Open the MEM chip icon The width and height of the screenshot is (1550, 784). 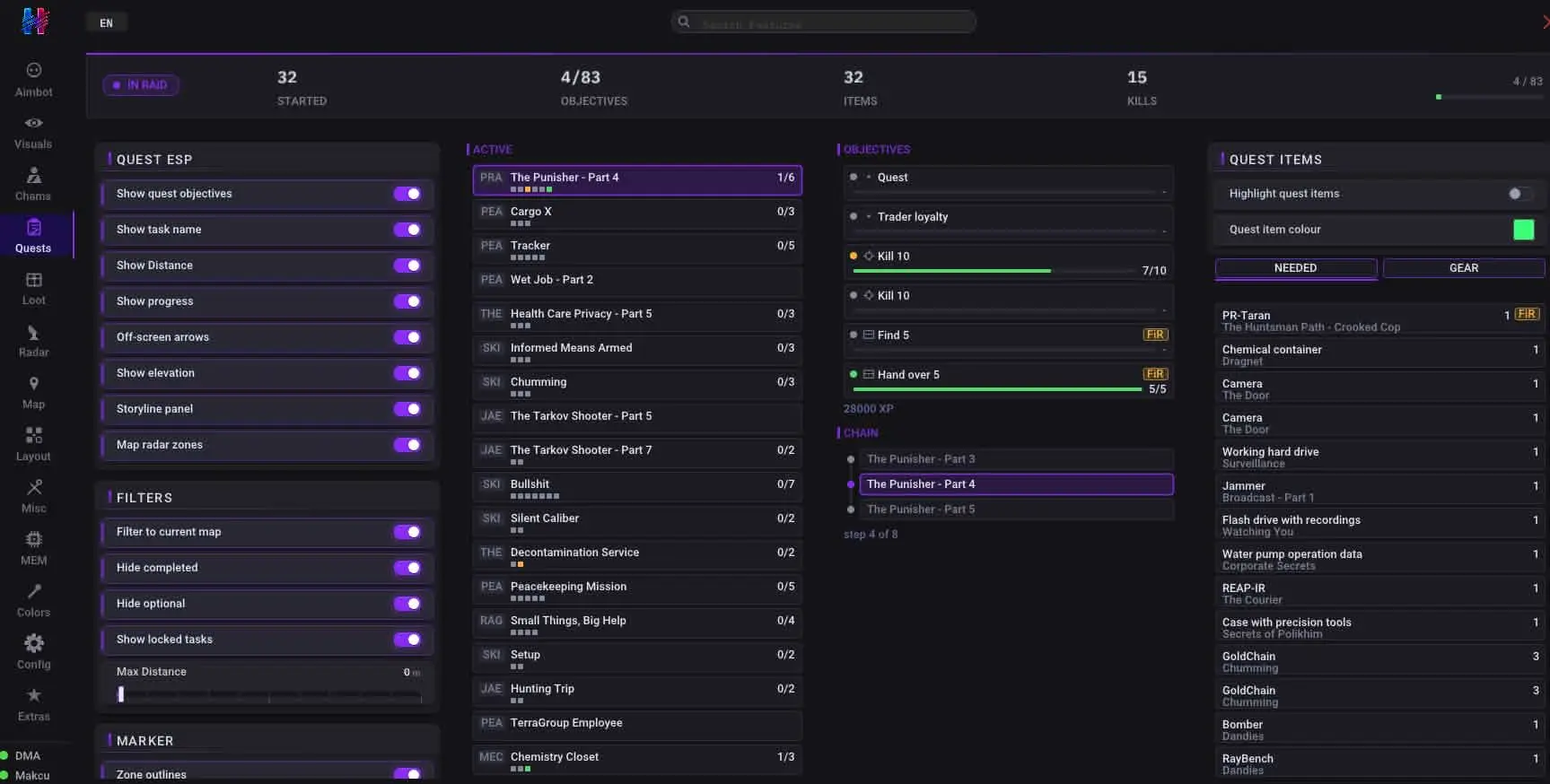34,539
